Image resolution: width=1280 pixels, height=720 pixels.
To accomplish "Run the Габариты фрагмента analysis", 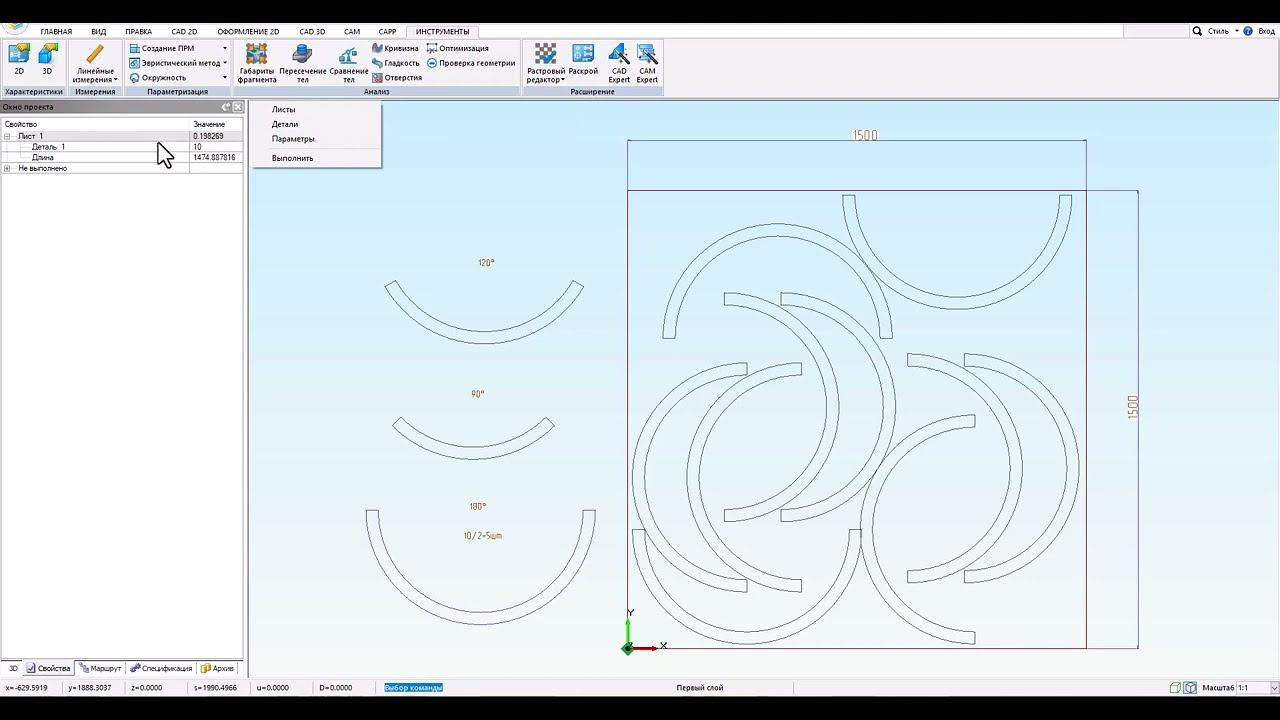I will click(x=257, y=63).
